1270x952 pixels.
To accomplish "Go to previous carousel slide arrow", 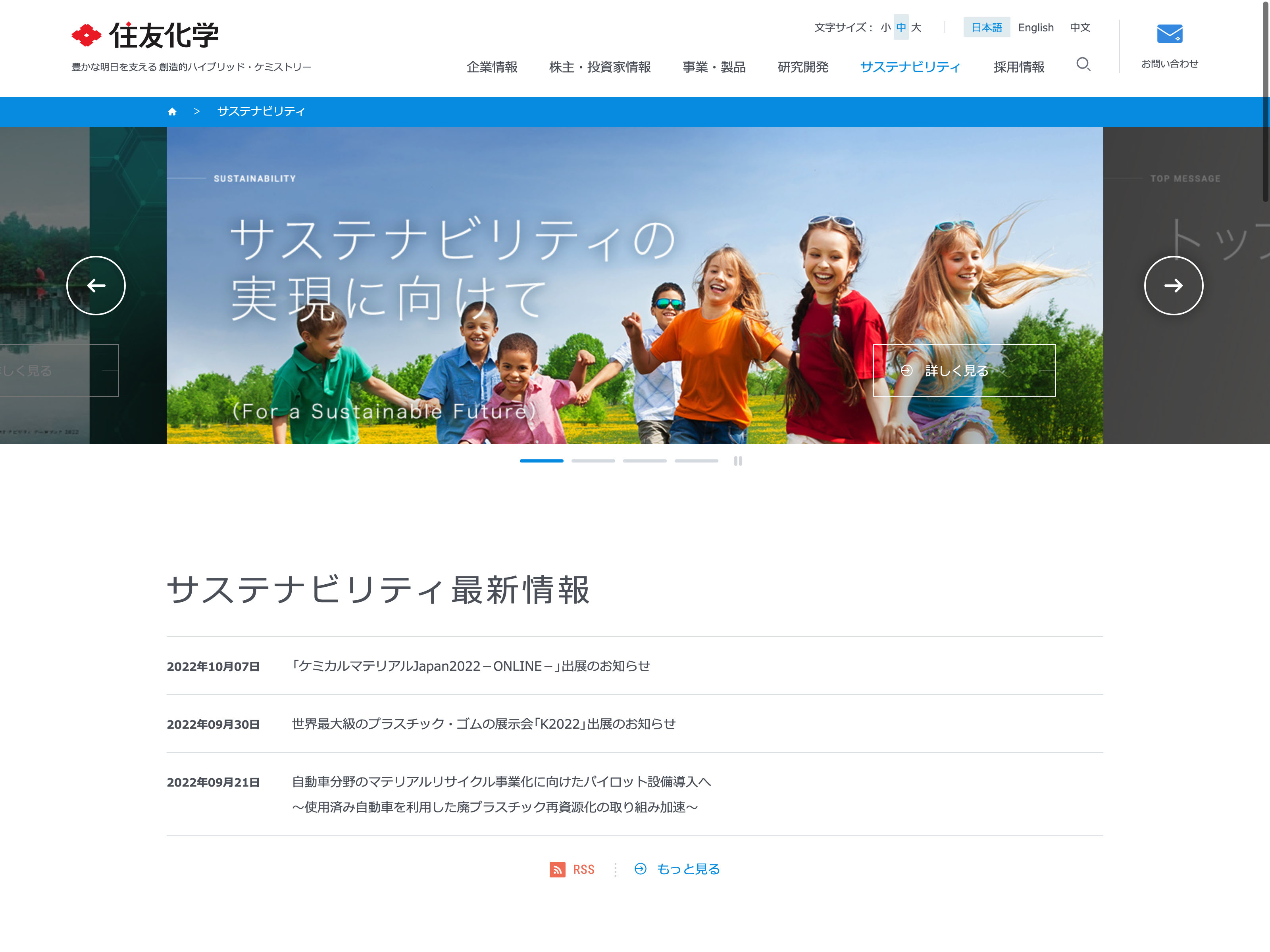I will (x=96, y=286).
